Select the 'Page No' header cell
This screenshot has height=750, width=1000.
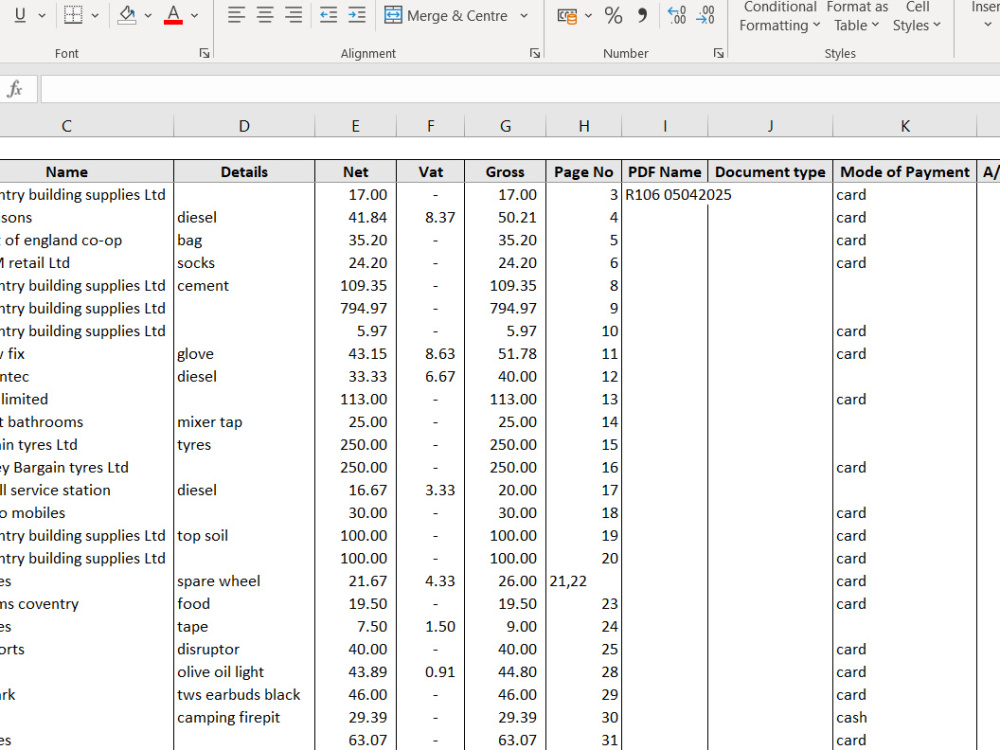(x=584, y=172)
